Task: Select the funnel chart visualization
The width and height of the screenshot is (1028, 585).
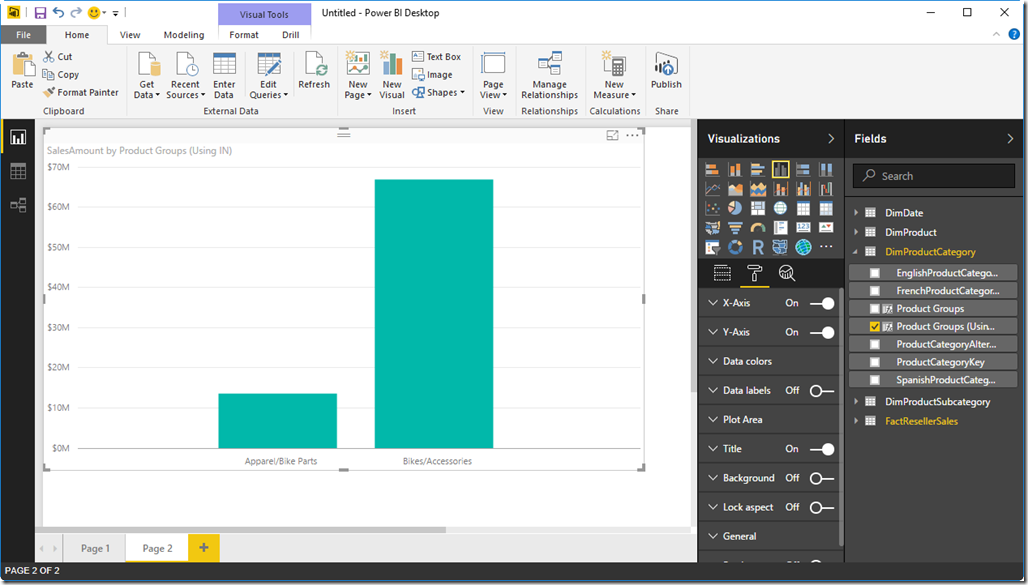Action: (735, 228)
